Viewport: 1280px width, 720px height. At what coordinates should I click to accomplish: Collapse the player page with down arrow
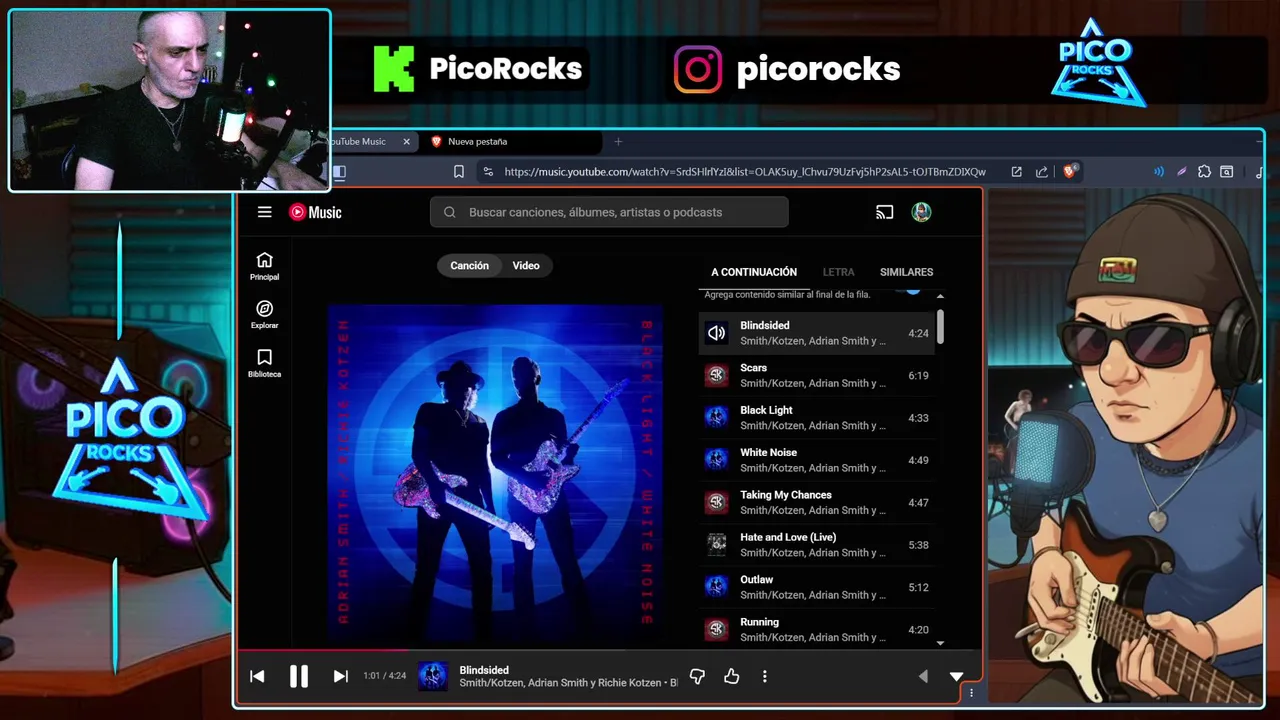[x=956, y=677]
